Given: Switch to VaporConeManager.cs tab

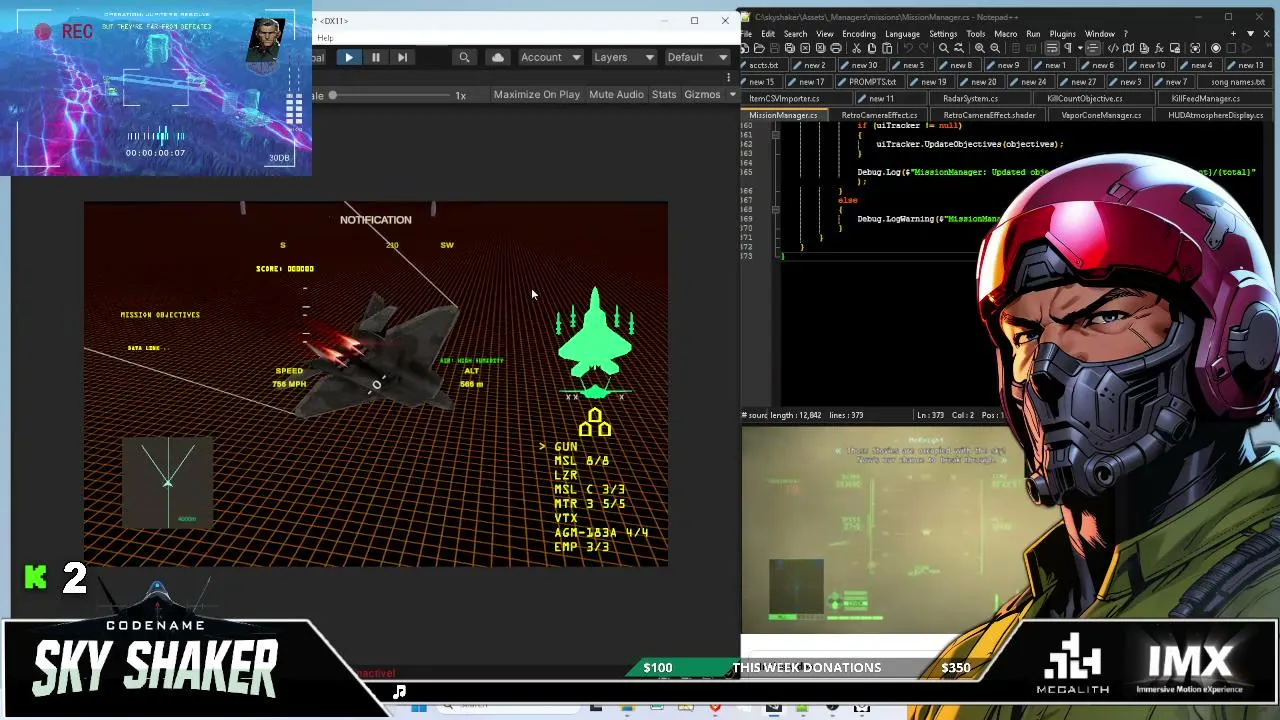Looking at the screenshot, I should tap(1100, 116).
